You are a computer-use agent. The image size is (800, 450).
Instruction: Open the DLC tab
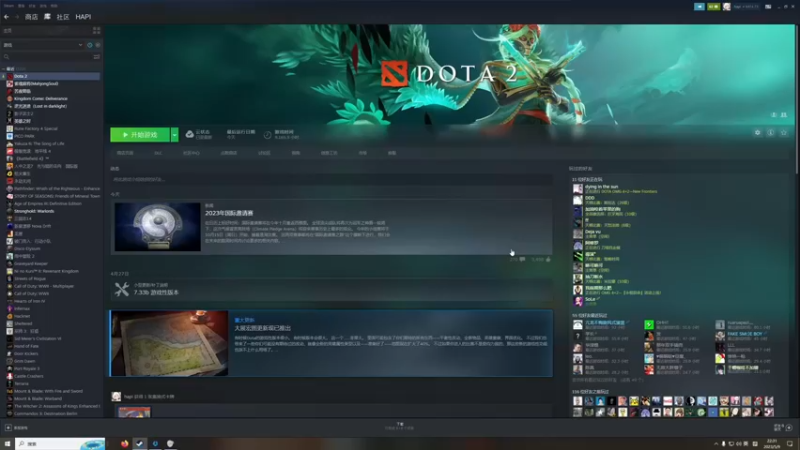coord(158,153)
